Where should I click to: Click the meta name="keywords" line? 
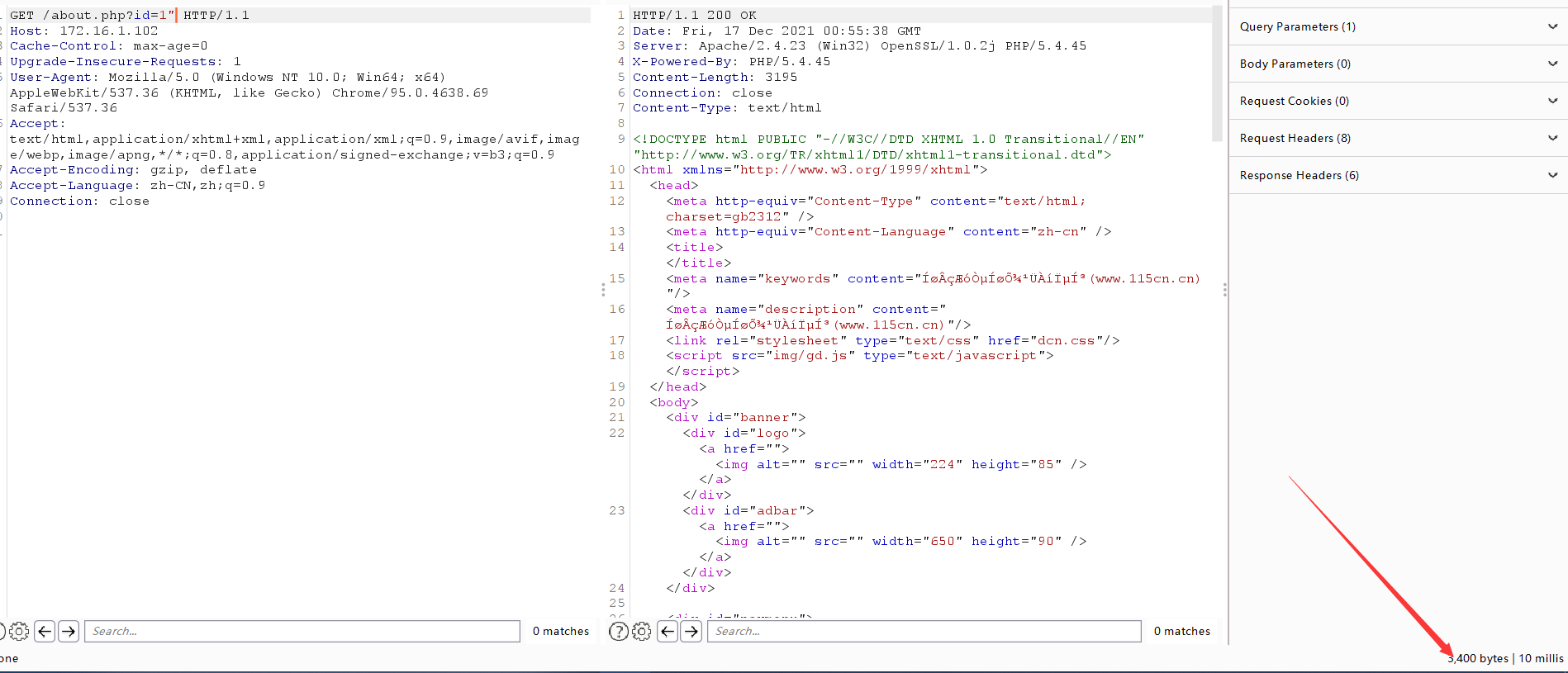(x=933, y=279)
